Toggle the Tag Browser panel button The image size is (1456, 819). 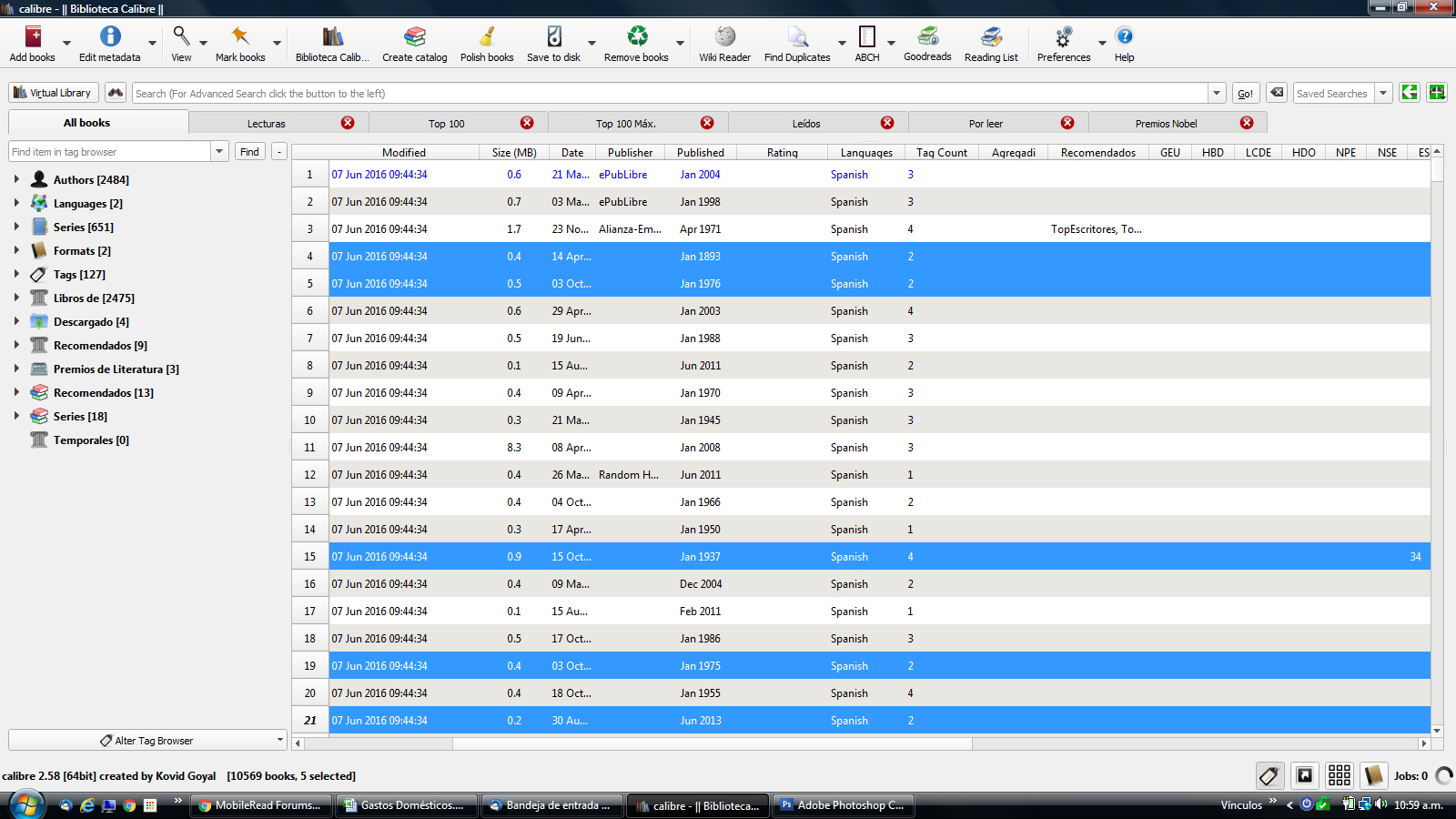(1269, 775)
